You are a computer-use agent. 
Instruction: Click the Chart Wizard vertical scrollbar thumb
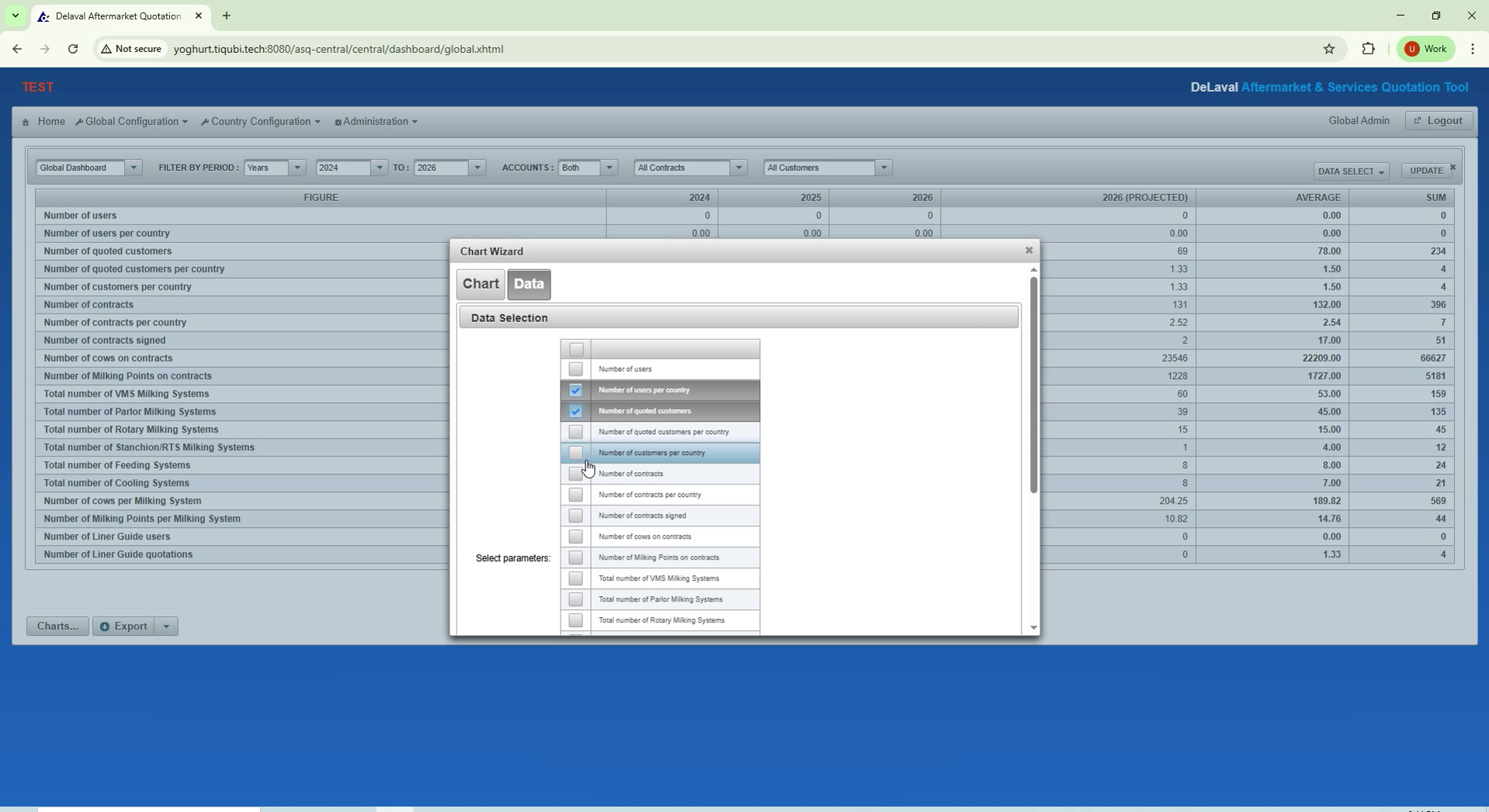click(1033, 385)
